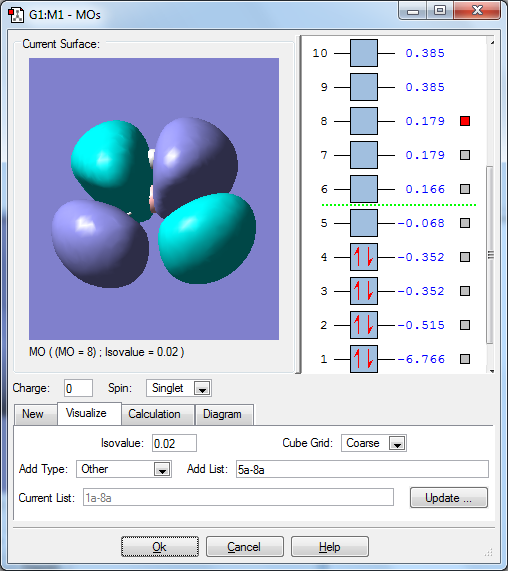Click the Update button

click(449, 498)
